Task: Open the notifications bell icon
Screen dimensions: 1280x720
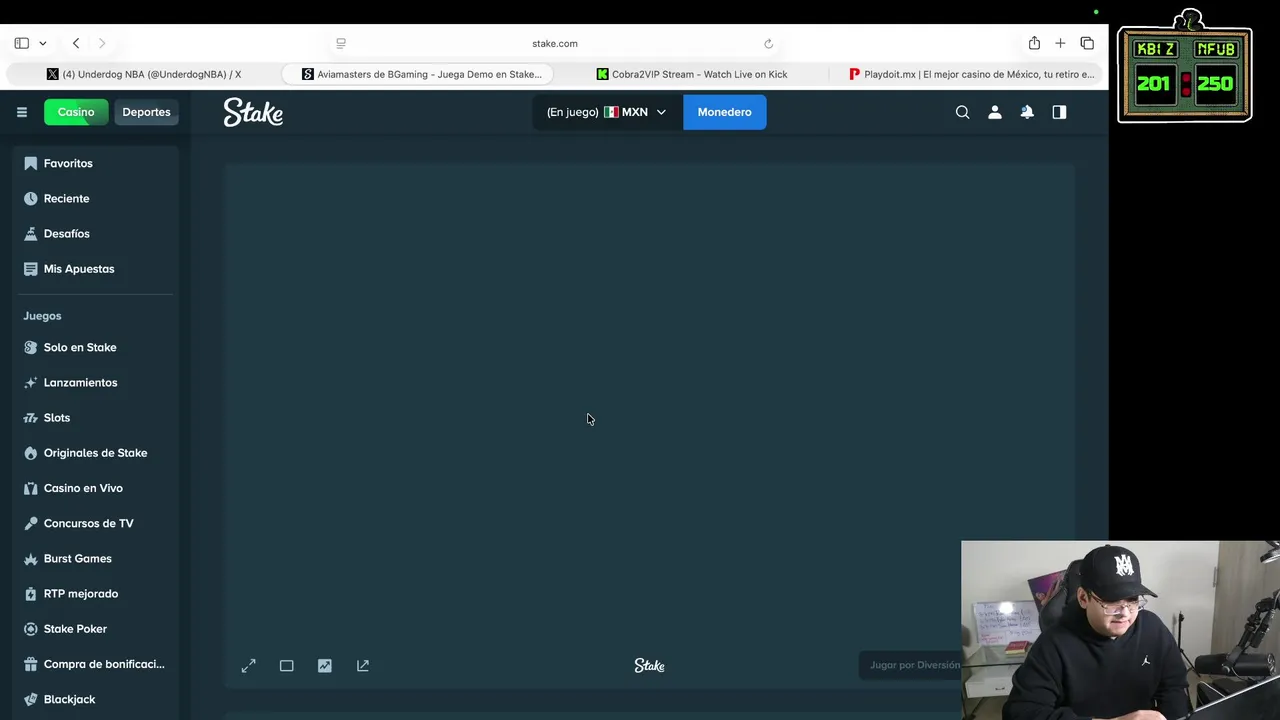Action: (1027, 112)
